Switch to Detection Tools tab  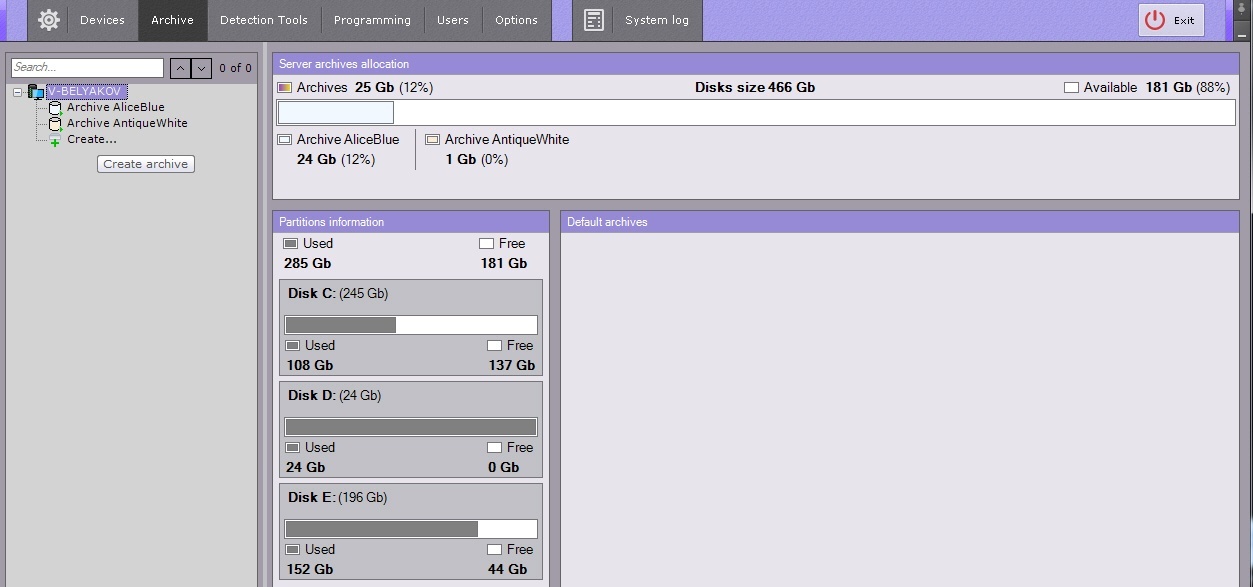coord(264,20)
